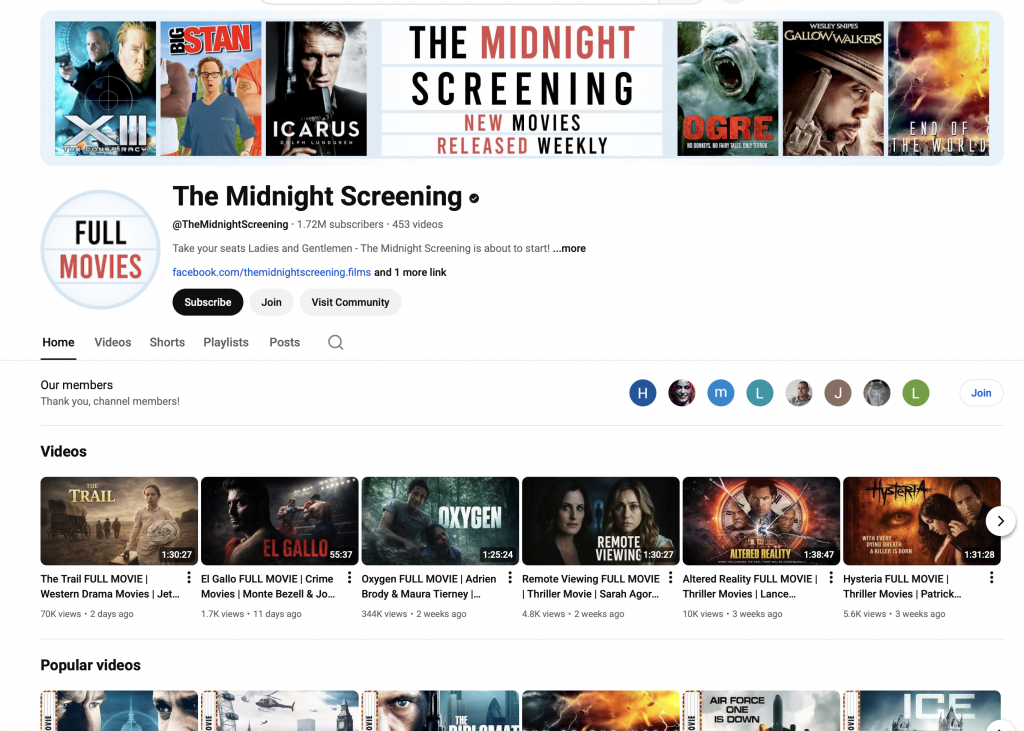Open the options menu for The Trail video
The height and width of the screenshot is (731, 1024).
click(x=188, y=578)
